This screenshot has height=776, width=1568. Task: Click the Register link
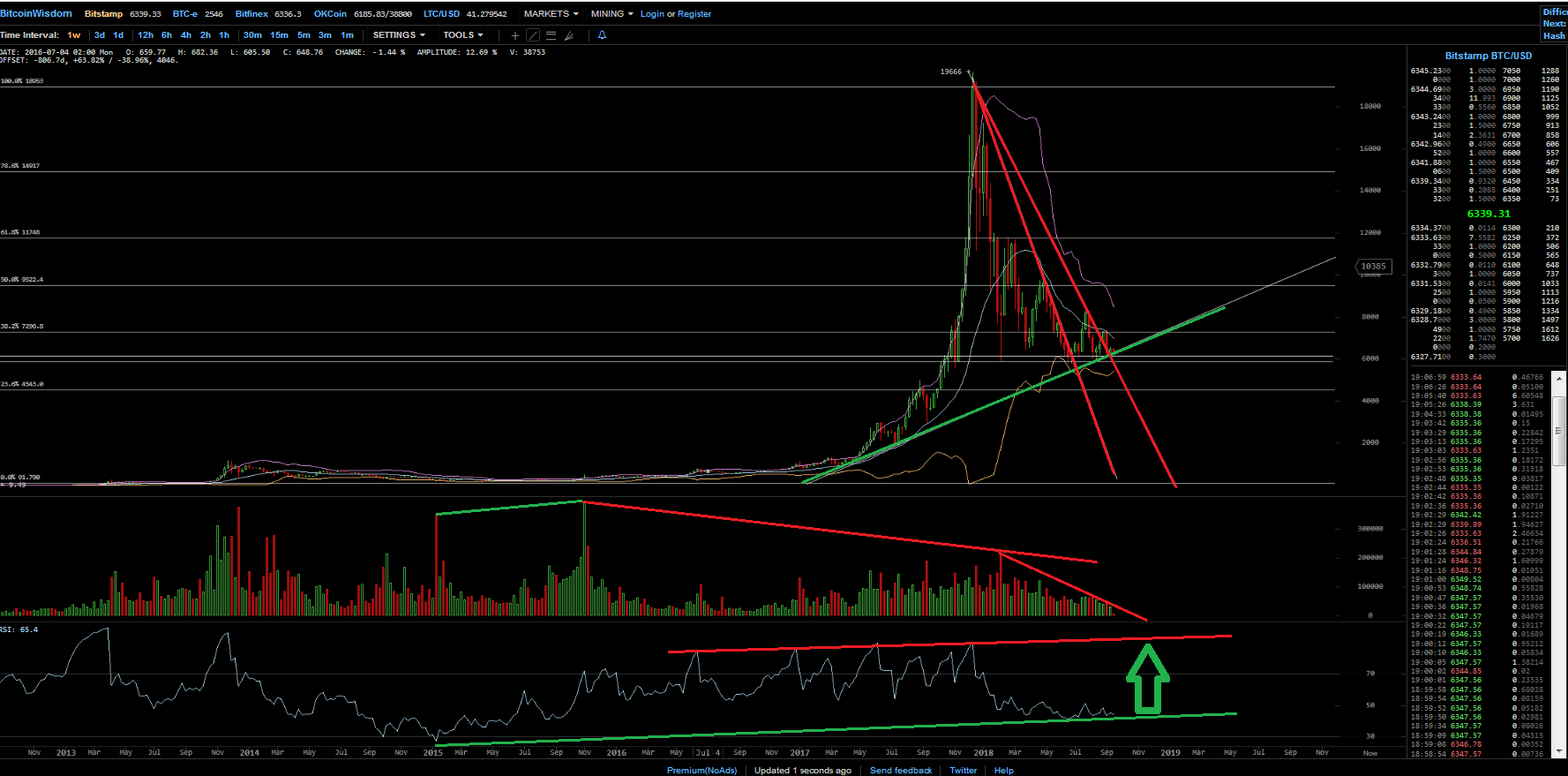[694, 14]
